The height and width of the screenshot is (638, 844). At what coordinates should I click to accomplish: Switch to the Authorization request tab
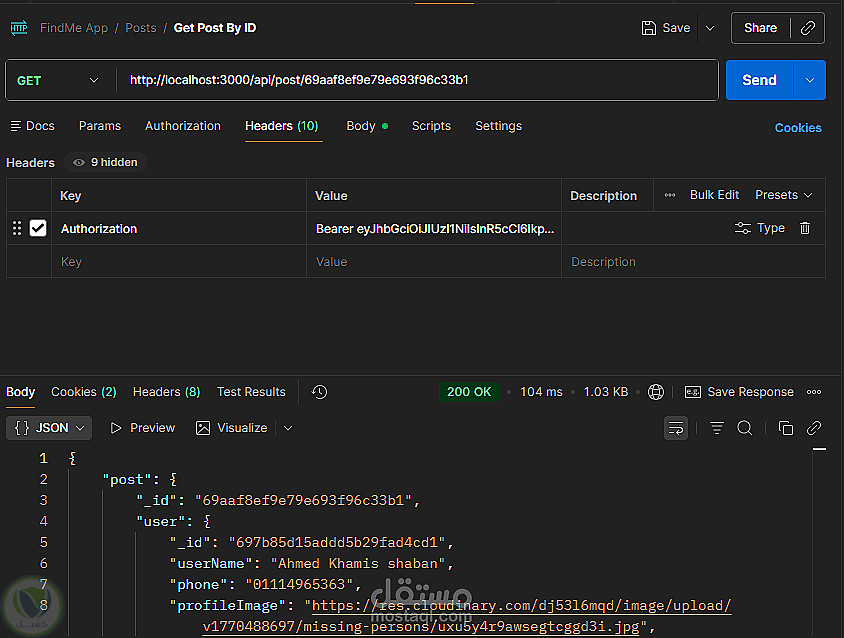coord(183,126)
